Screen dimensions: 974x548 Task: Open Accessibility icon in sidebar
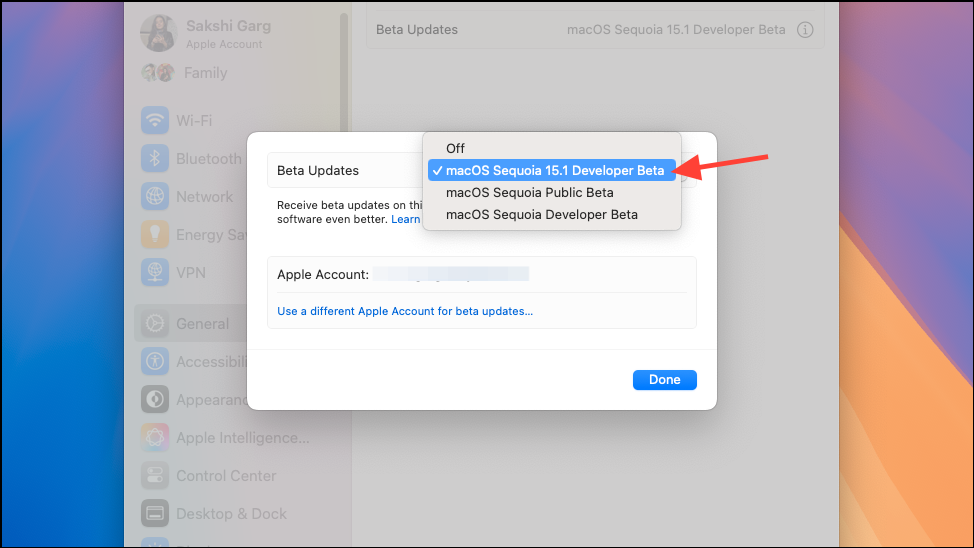point(155,362)
